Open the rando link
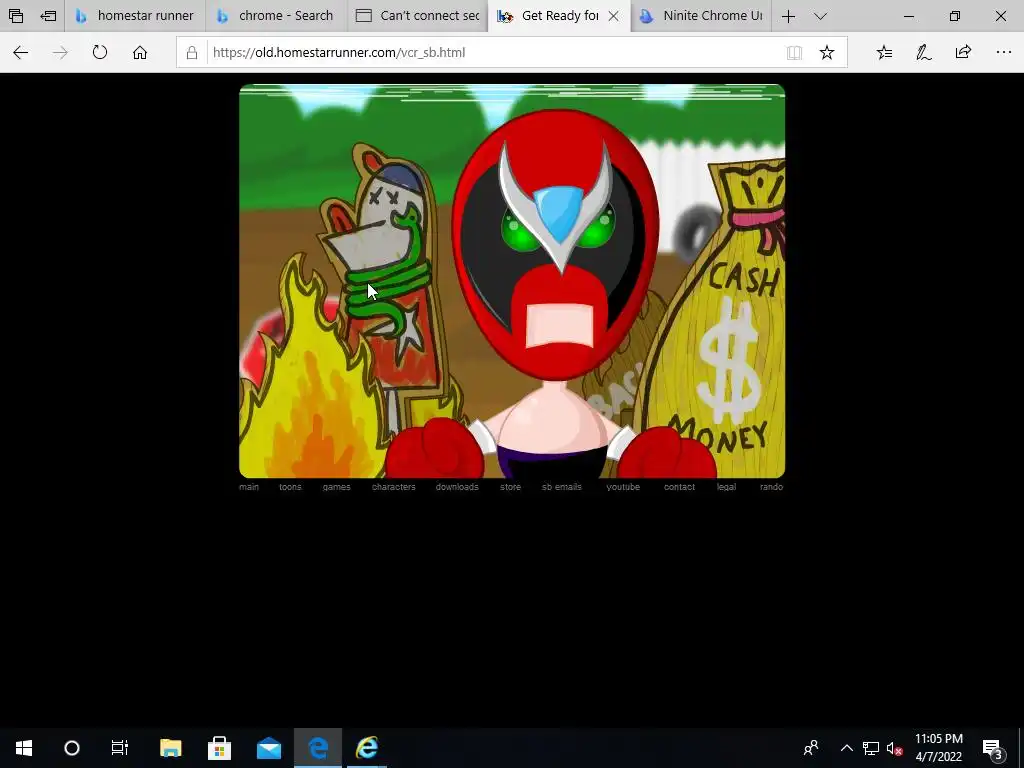Viewport: 1024px width, 768px height. tap(771, 487)
